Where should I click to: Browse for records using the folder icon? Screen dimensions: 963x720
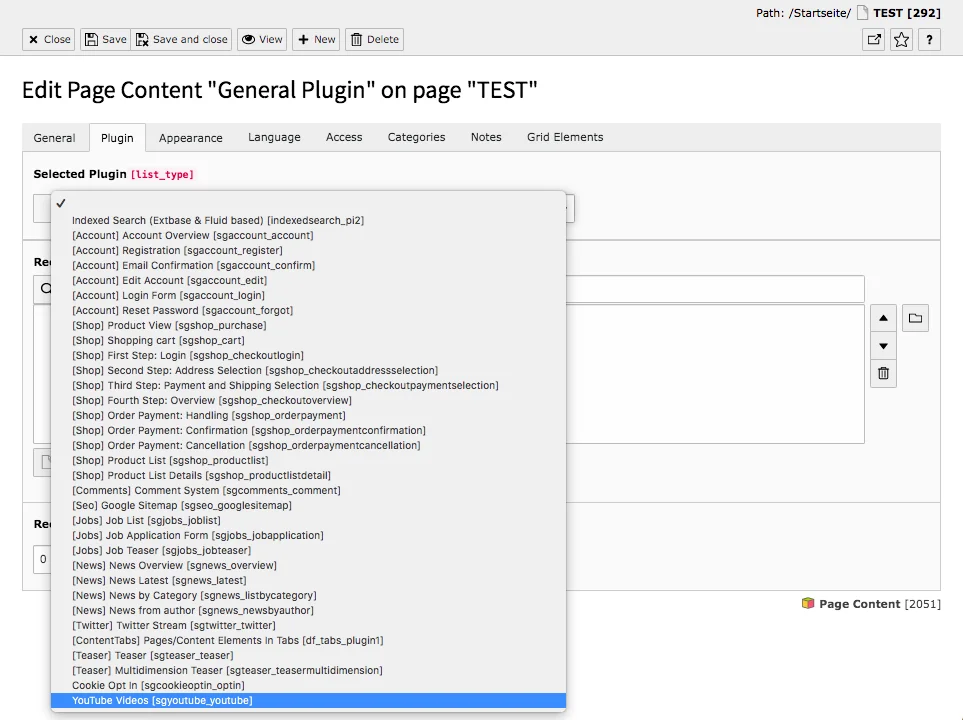915,317
